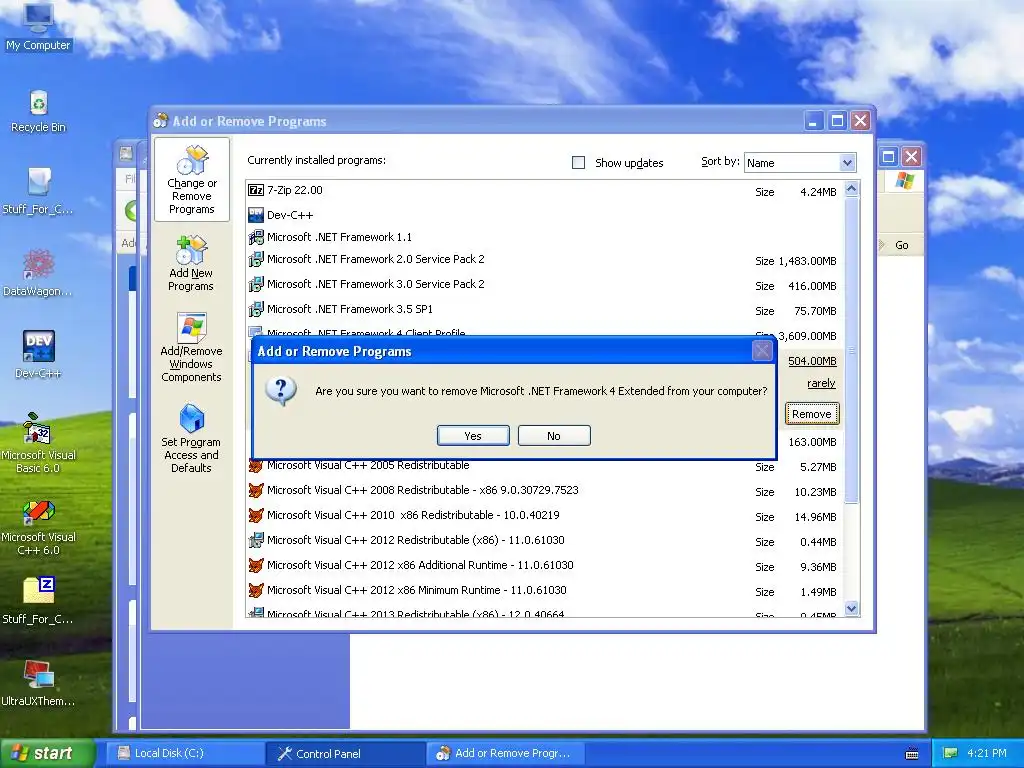
Task: Minimize the Add or Remove Programs window
Action: coord(814,121)
